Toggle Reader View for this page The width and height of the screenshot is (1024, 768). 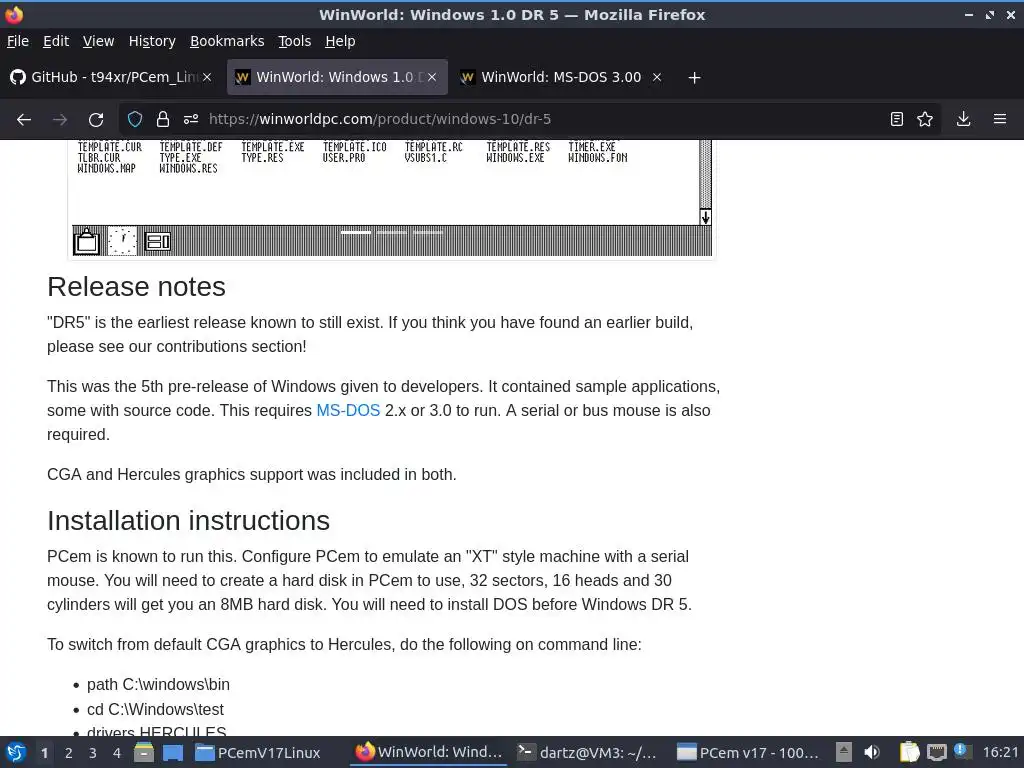(x=897, y=119)
